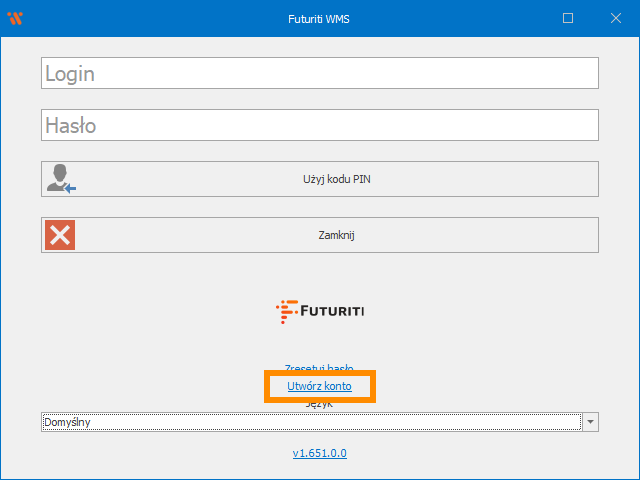Viewport: 640px width, 480px height.
Task: Select the Domyślny language combo box
Action: click(310, 422)
